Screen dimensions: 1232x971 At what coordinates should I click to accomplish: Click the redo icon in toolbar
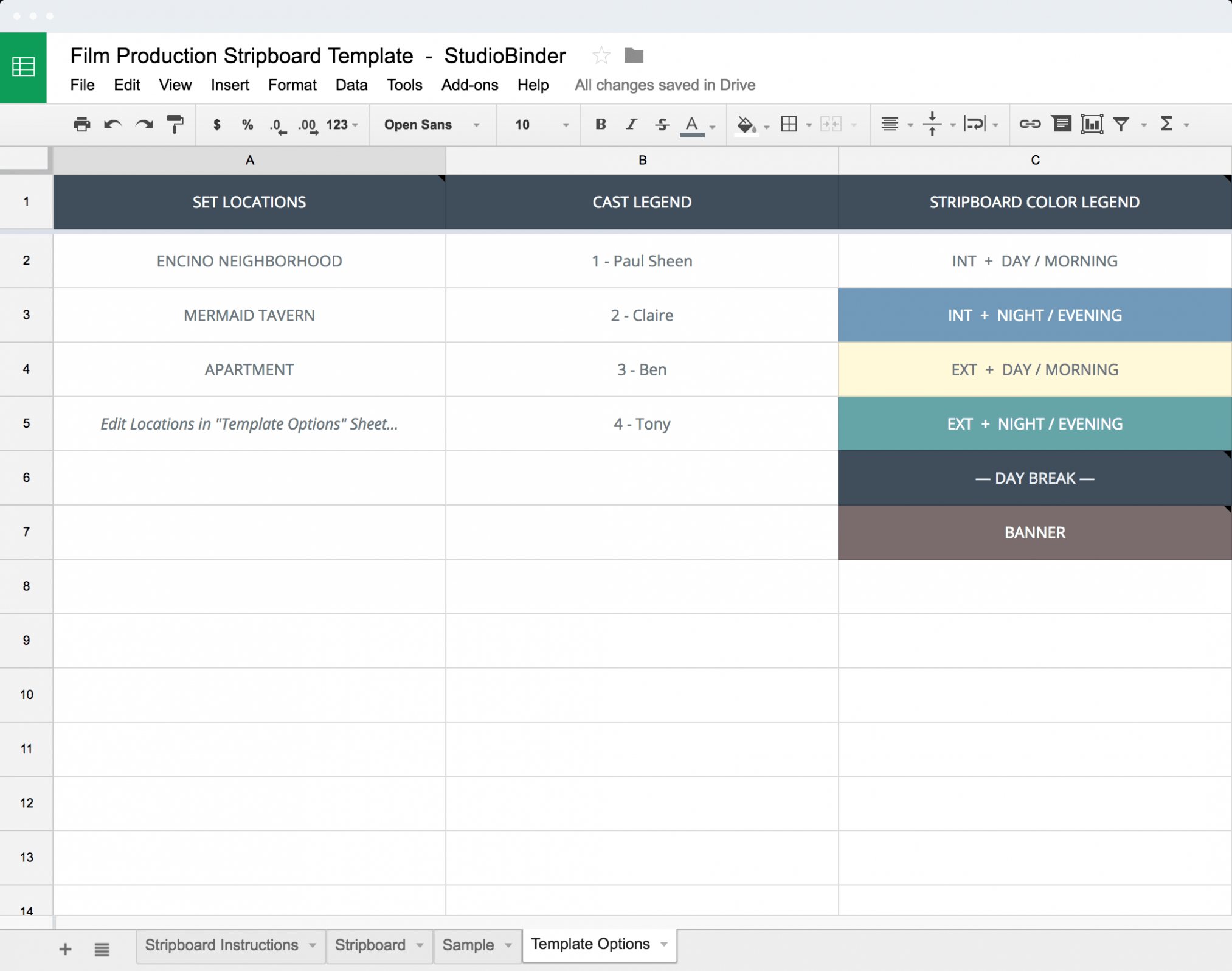pyautogui.click(x=143, y=125)
